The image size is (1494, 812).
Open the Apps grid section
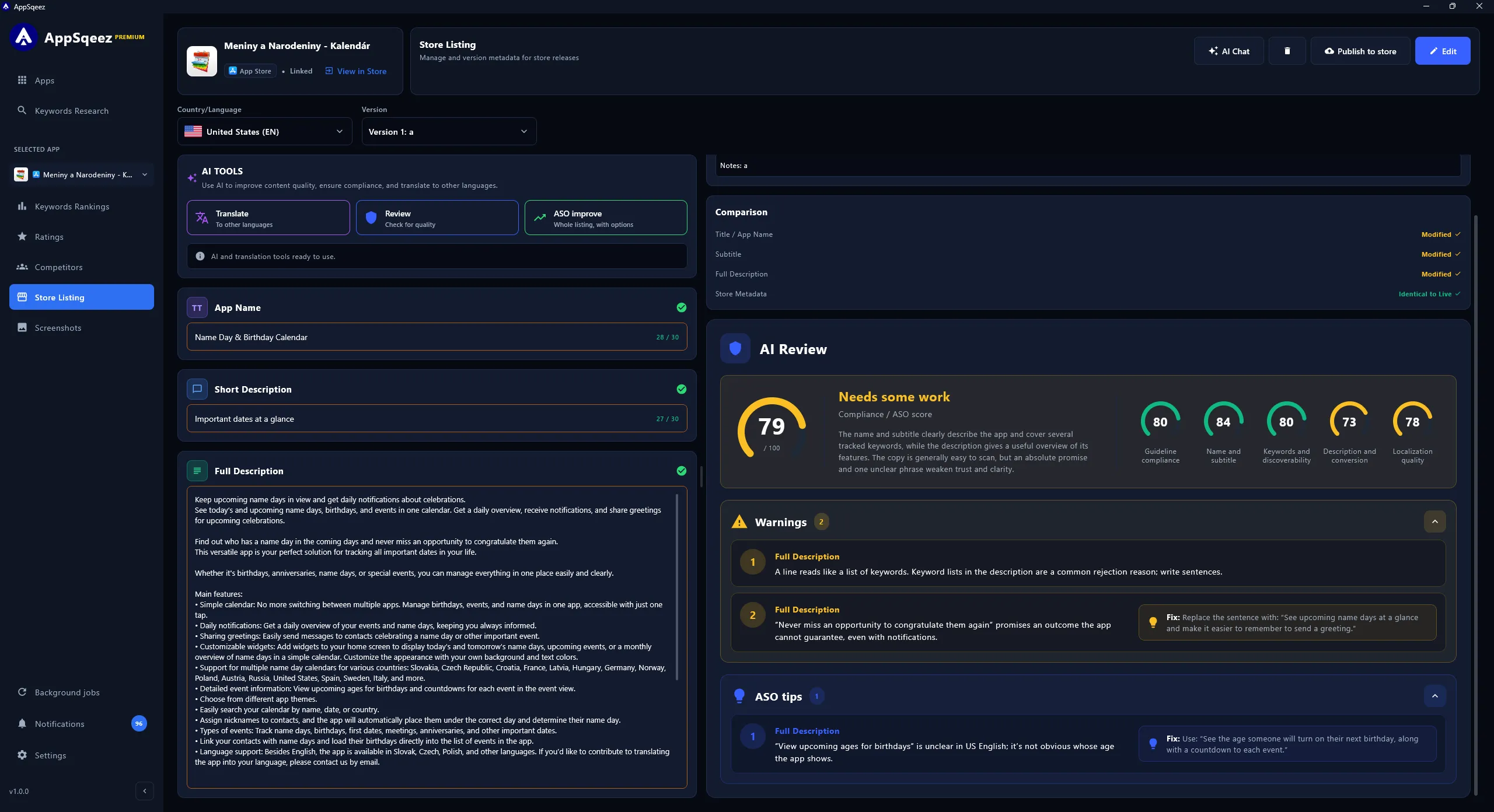point(82,80)
